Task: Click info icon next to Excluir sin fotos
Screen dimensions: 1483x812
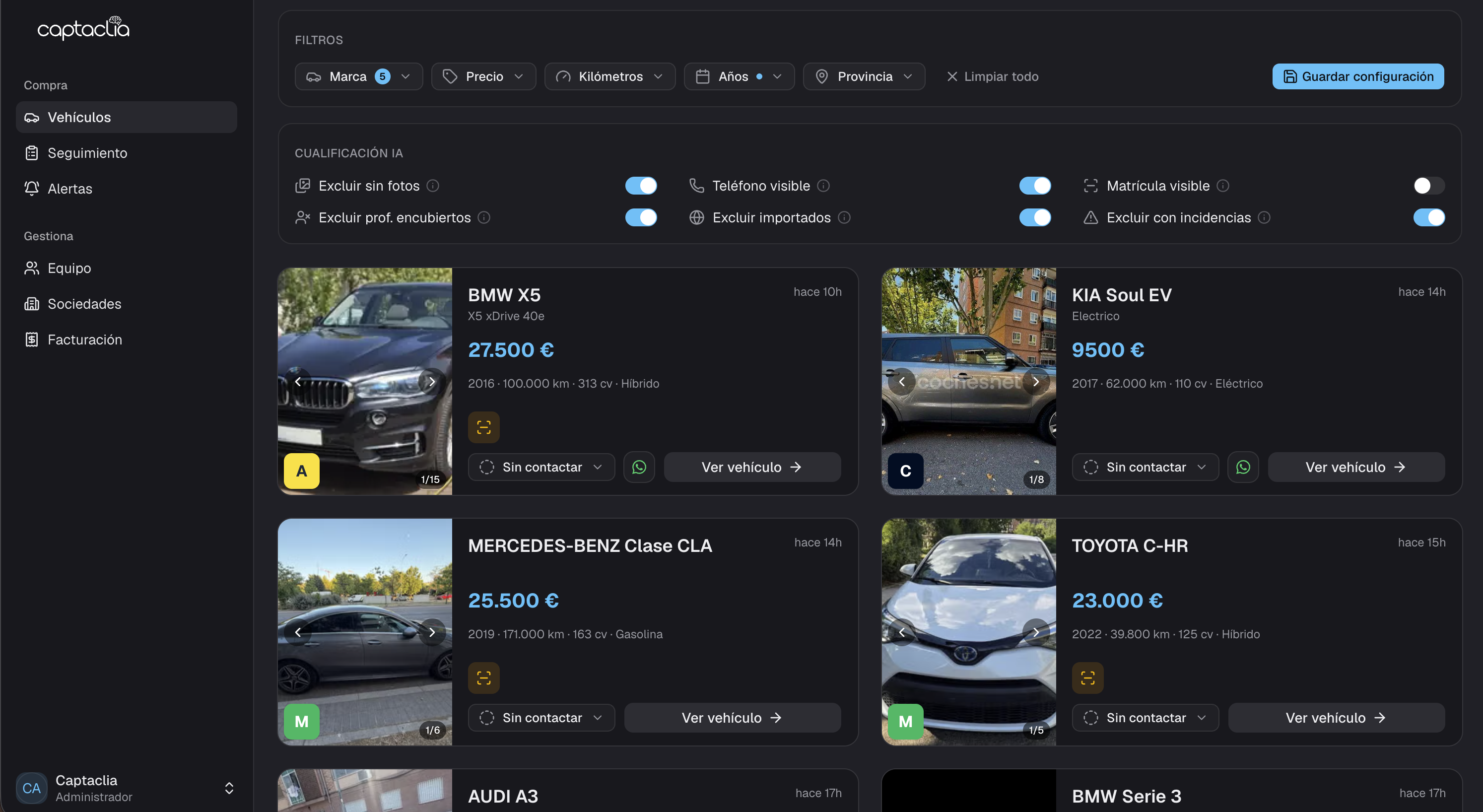Action: coord(433,186)
